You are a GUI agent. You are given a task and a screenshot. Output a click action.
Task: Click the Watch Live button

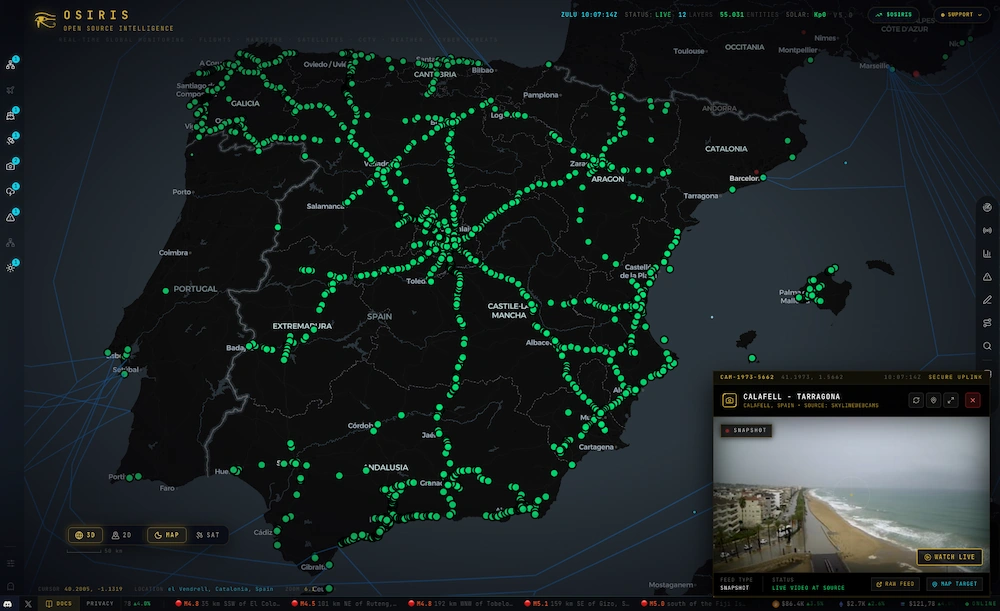(x=950, y=557)
